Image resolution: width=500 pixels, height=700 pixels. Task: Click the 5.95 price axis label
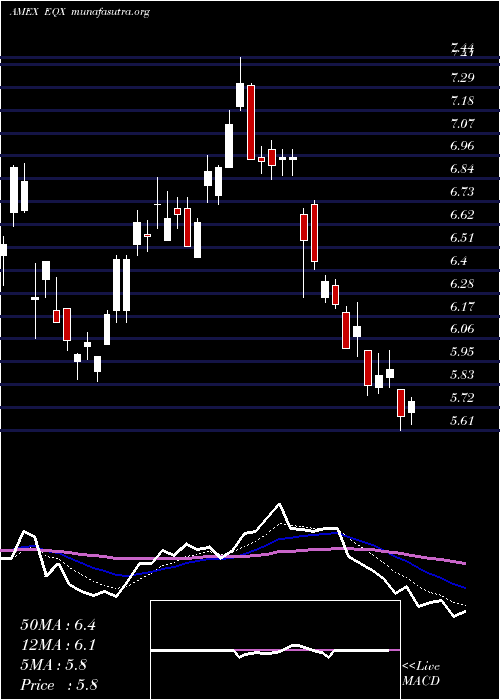point(462,352)
